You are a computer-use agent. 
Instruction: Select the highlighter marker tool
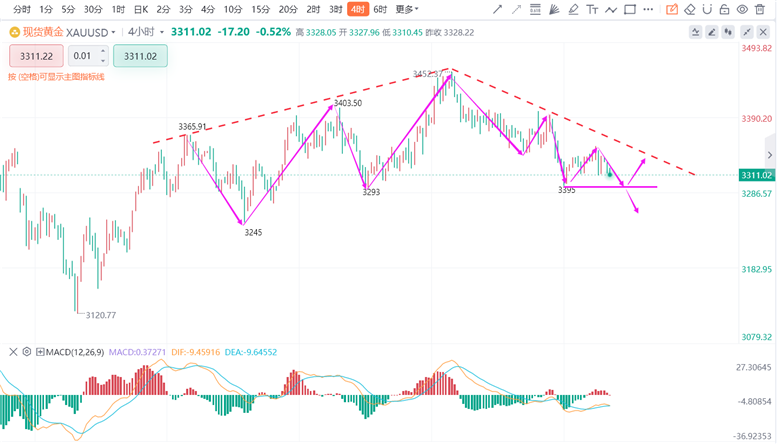pos(573,9)
